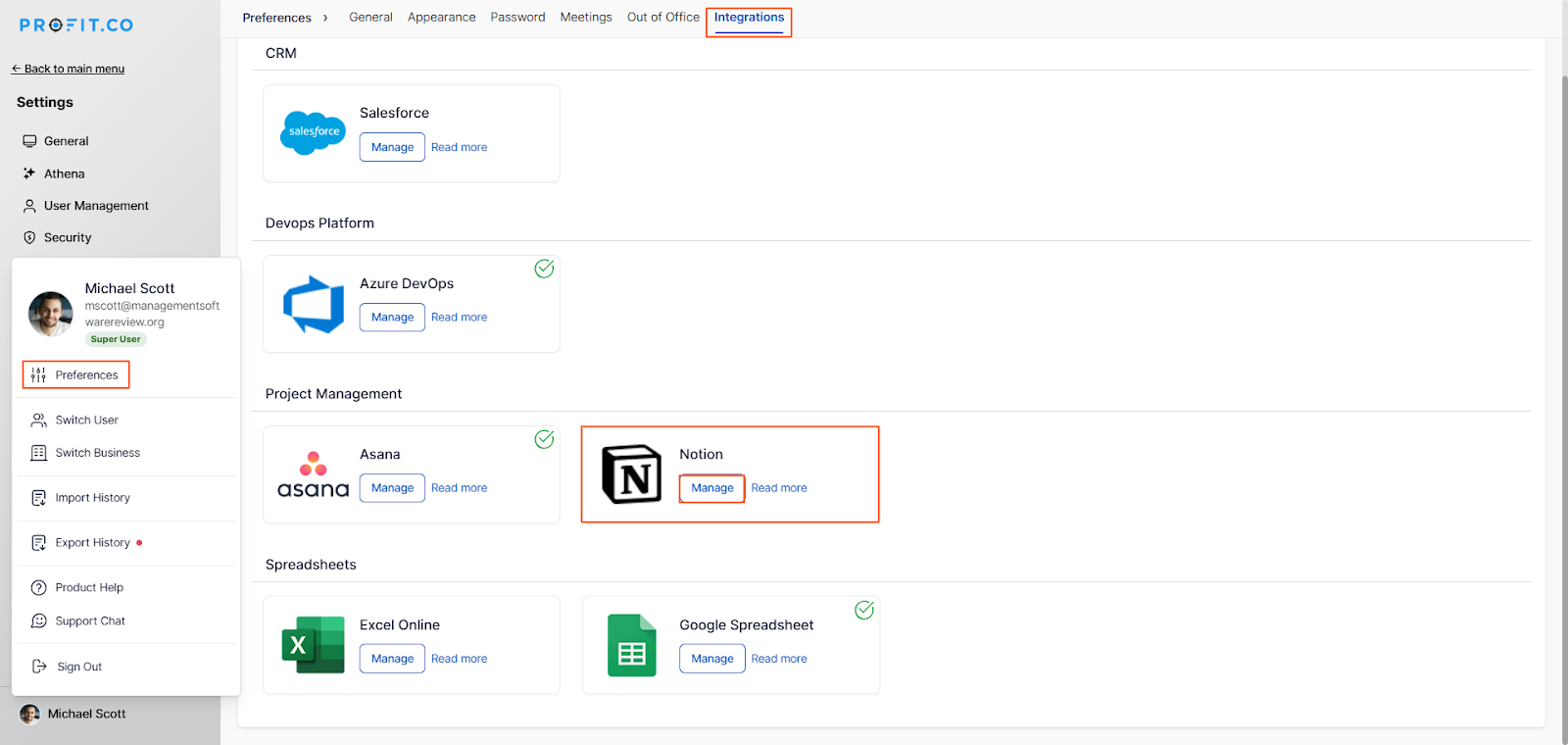Click the Asana logo
This screenshot has width=1568, height=745.
pyautogui.click(x=314, y=474)
